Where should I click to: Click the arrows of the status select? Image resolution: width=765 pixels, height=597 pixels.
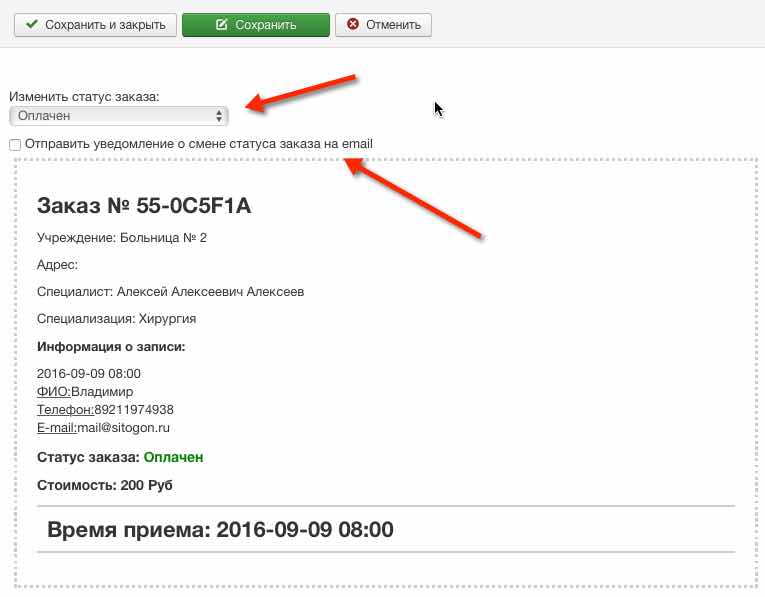click(219, 116)
